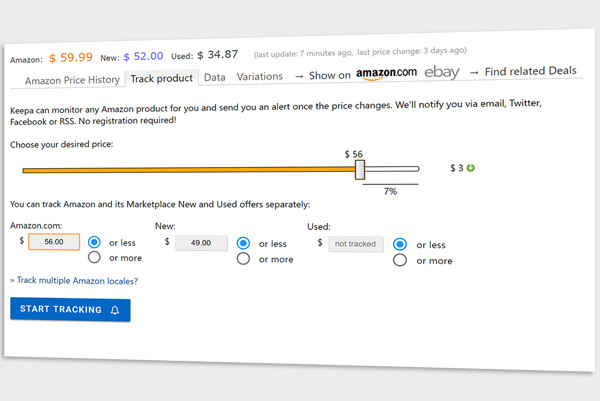Switch to the Data tab
This screenshot has height=401, width=600.
(215, 77)
